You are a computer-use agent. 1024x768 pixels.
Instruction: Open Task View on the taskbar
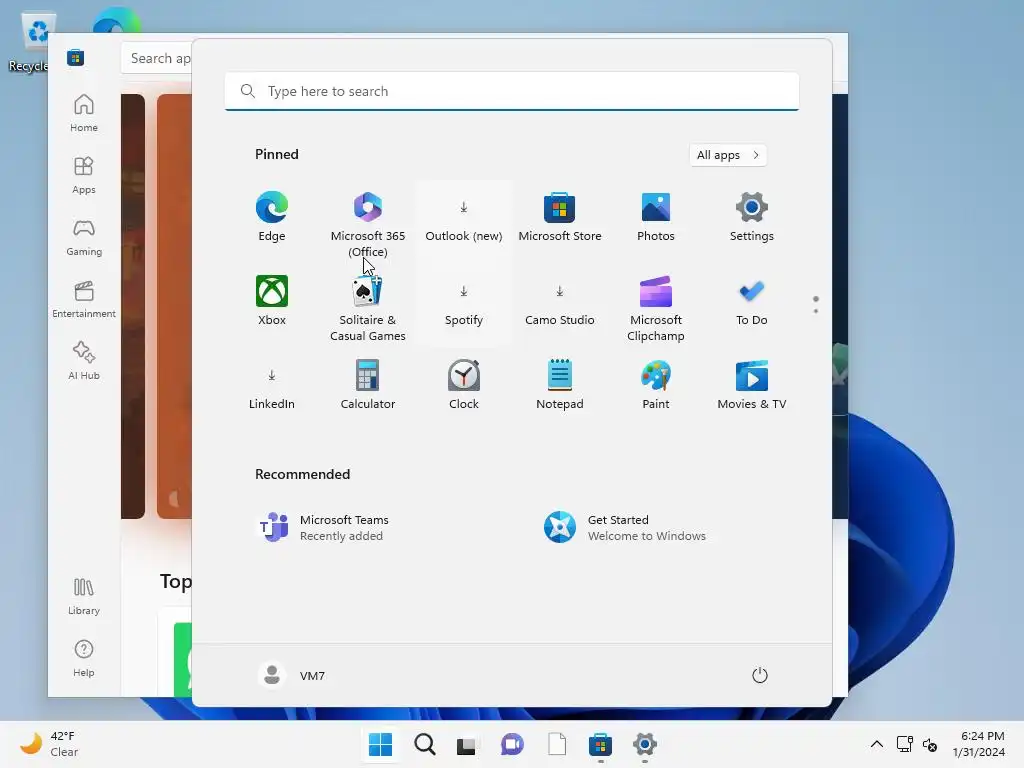point(466,745)
